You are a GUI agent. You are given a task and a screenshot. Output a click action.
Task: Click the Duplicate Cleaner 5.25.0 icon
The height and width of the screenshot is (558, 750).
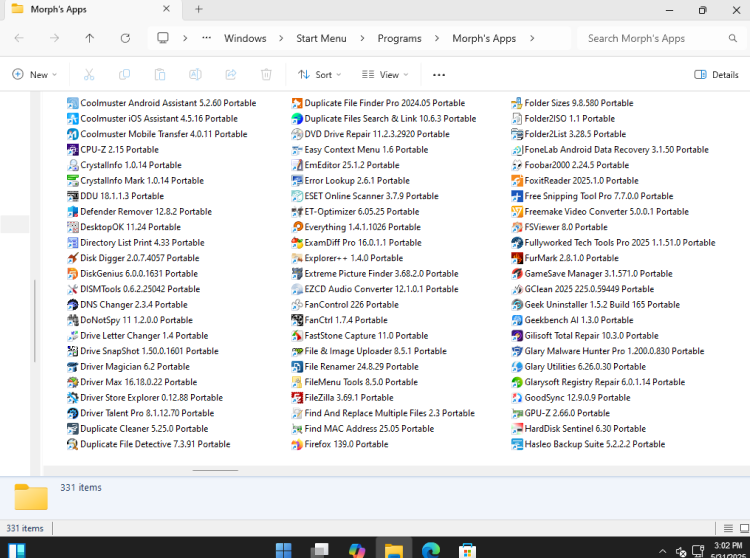[x=72, y=428]
